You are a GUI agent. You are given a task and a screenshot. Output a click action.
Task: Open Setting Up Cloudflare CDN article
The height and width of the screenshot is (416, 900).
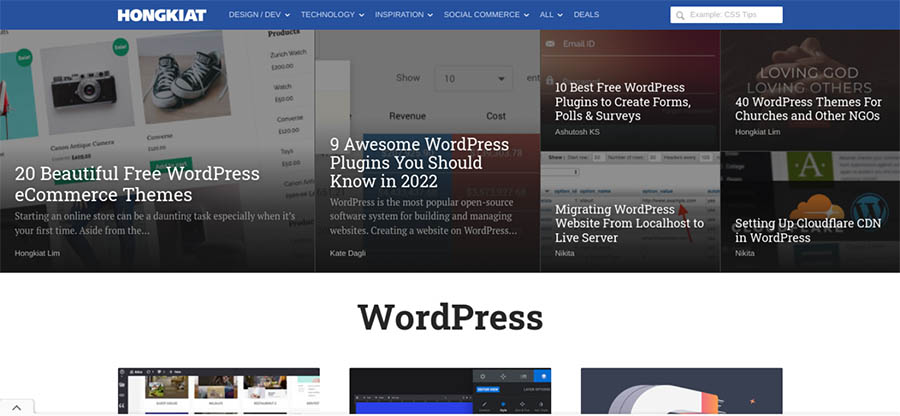808,230
